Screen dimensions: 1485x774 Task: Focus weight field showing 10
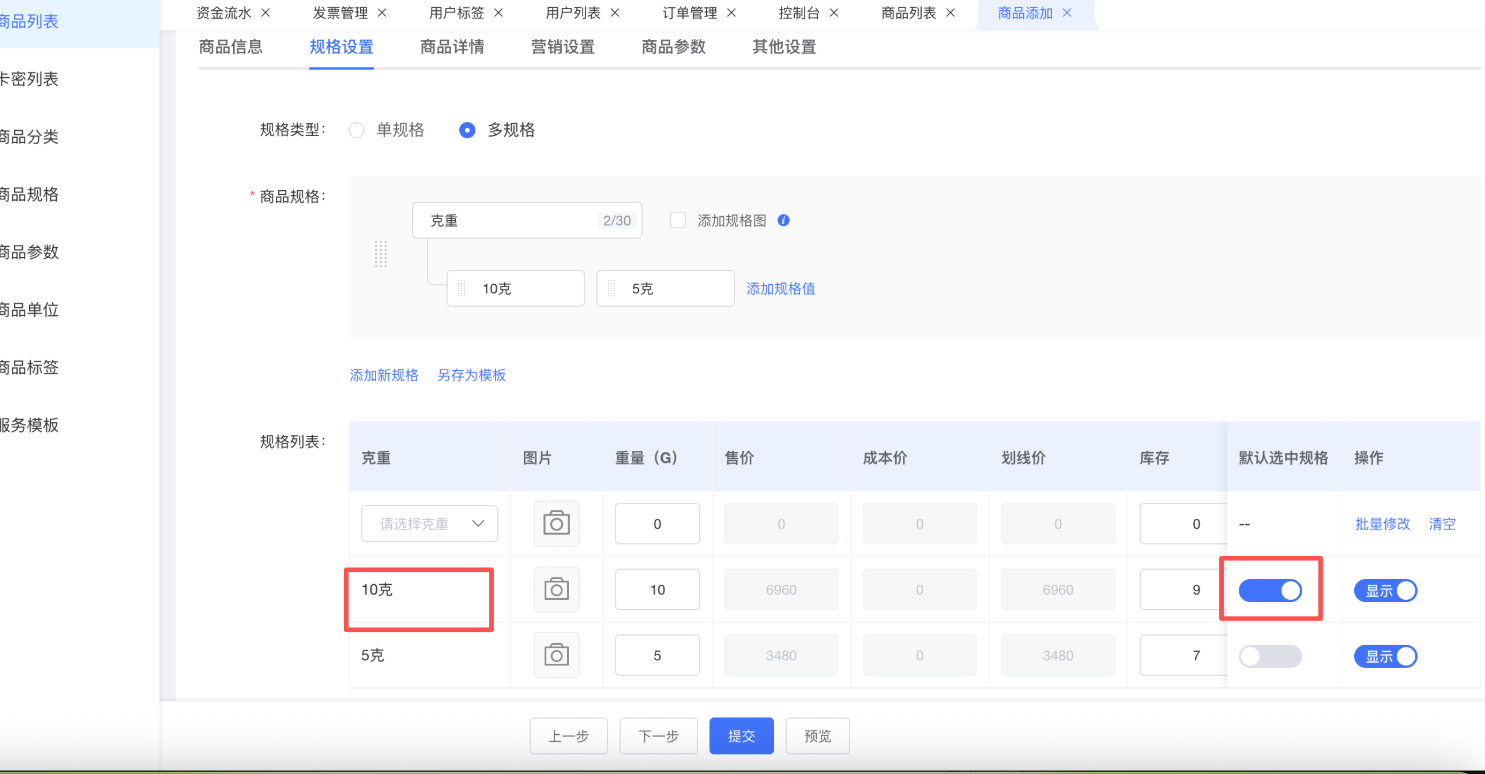pyautogui.click(x=657, y=590)
